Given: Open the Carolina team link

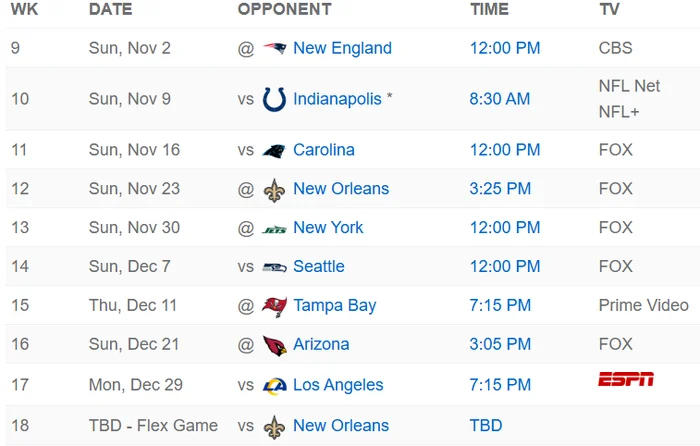Looking at the screenshot, I should 323,150.
